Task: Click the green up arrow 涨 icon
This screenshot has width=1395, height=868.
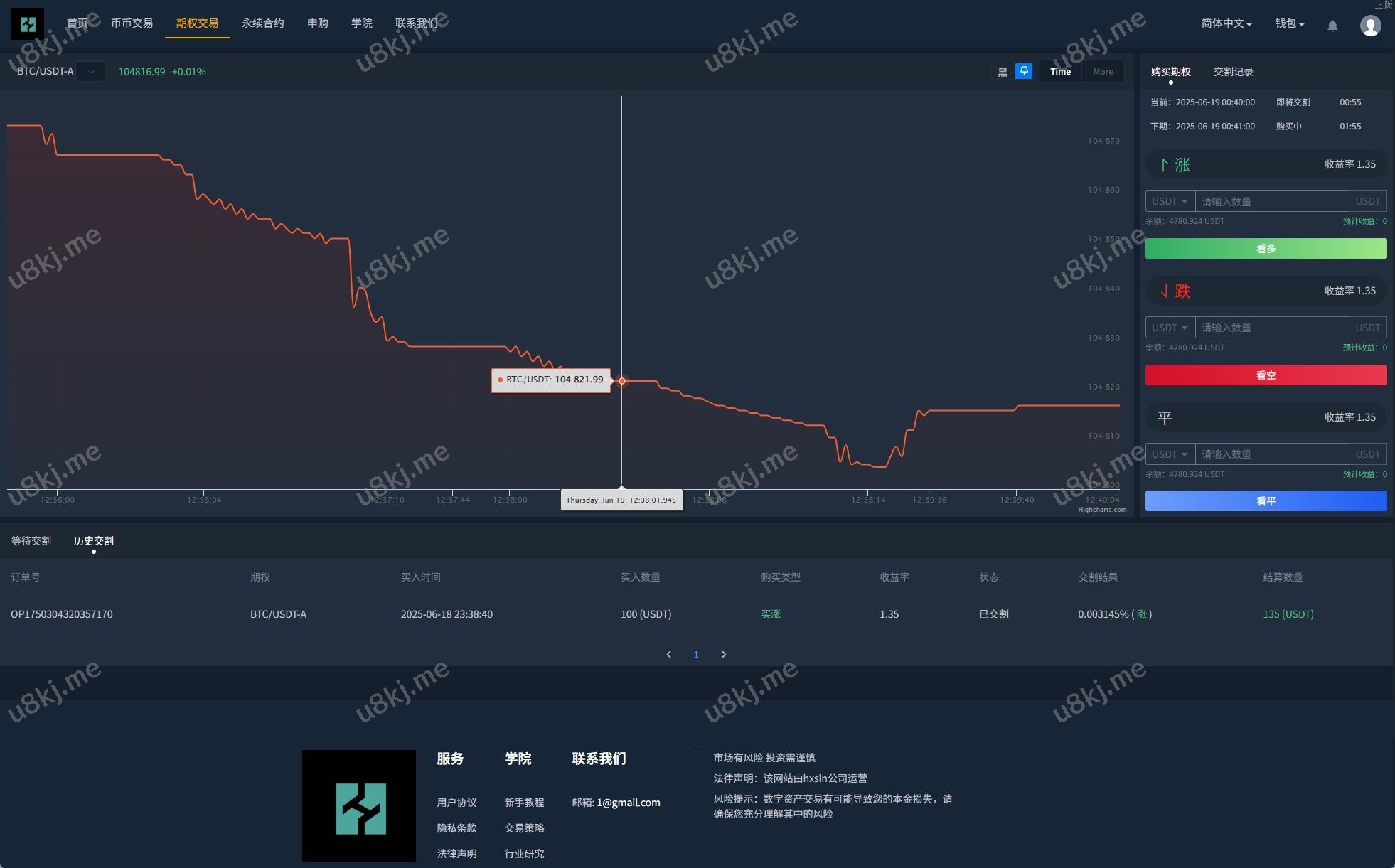Action: coord(1165,165)
